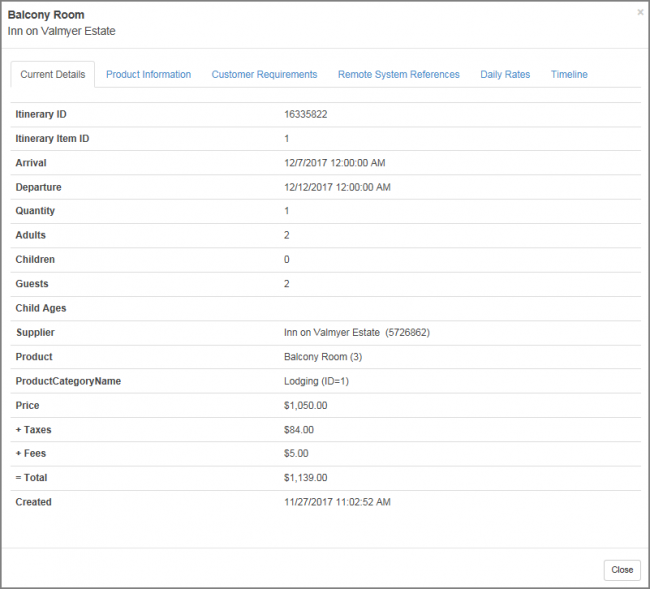This screenshot has height=589, width=650.
Task: Click the Departure date 12/12/2017 value
Action: click(x=337, y=187)
